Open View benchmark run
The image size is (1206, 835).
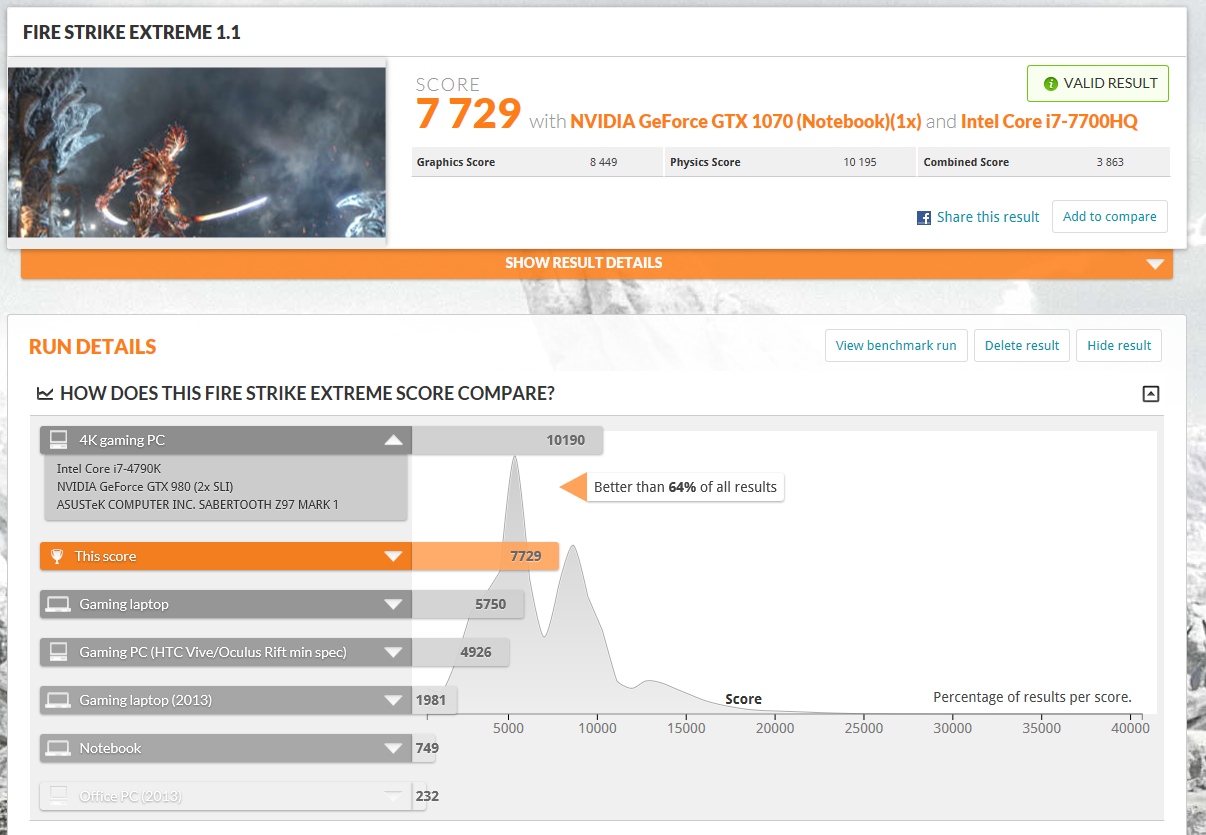[896, 346]
